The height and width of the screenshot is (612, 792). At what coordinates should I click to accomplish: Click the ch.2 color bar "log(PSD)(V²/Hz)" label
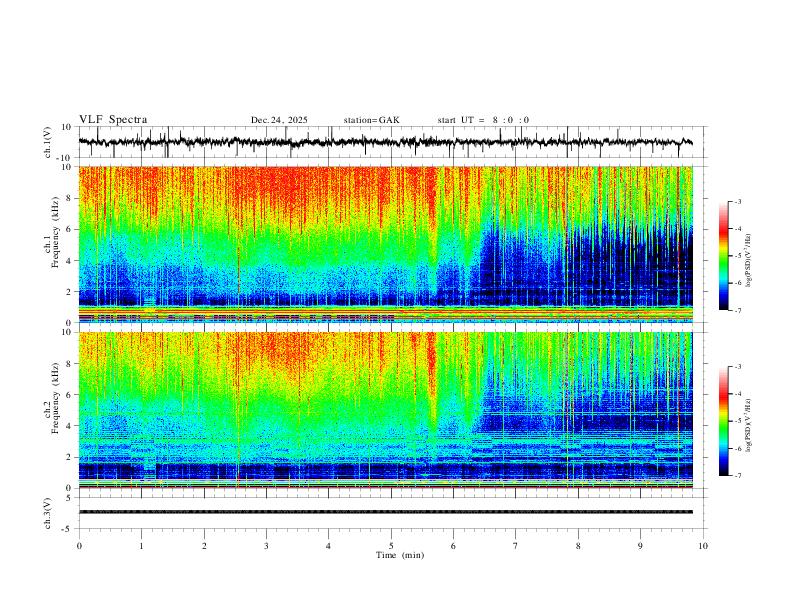click(x=749, y=425)
